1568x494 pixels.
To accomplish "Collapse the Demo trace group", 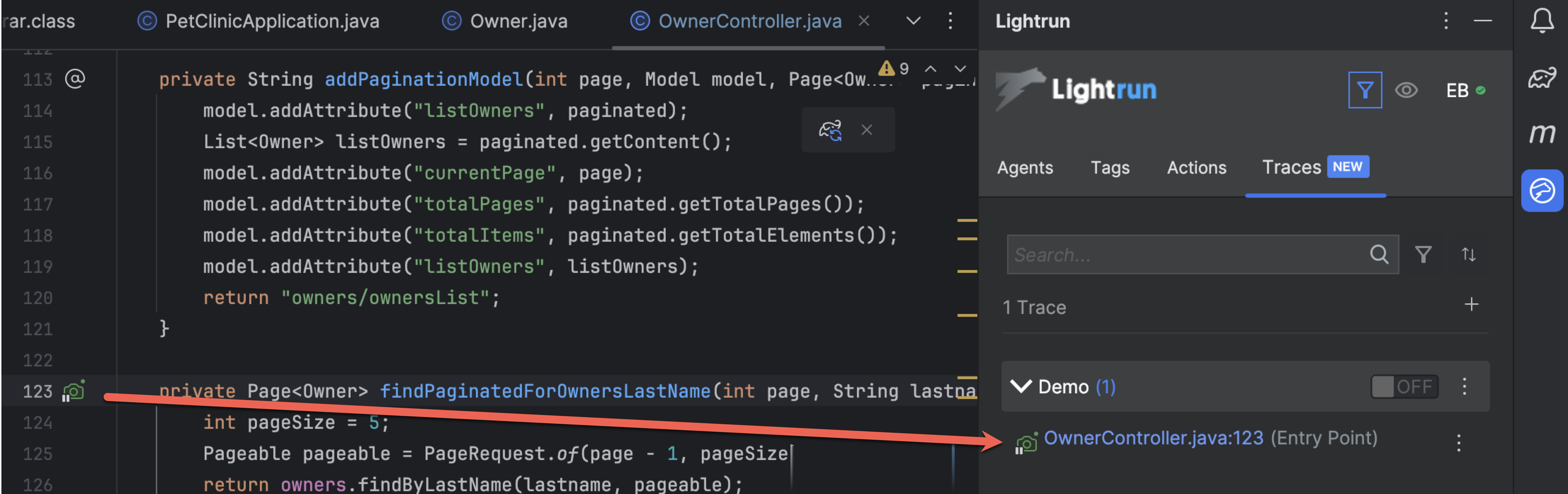I will (1020, 387).
